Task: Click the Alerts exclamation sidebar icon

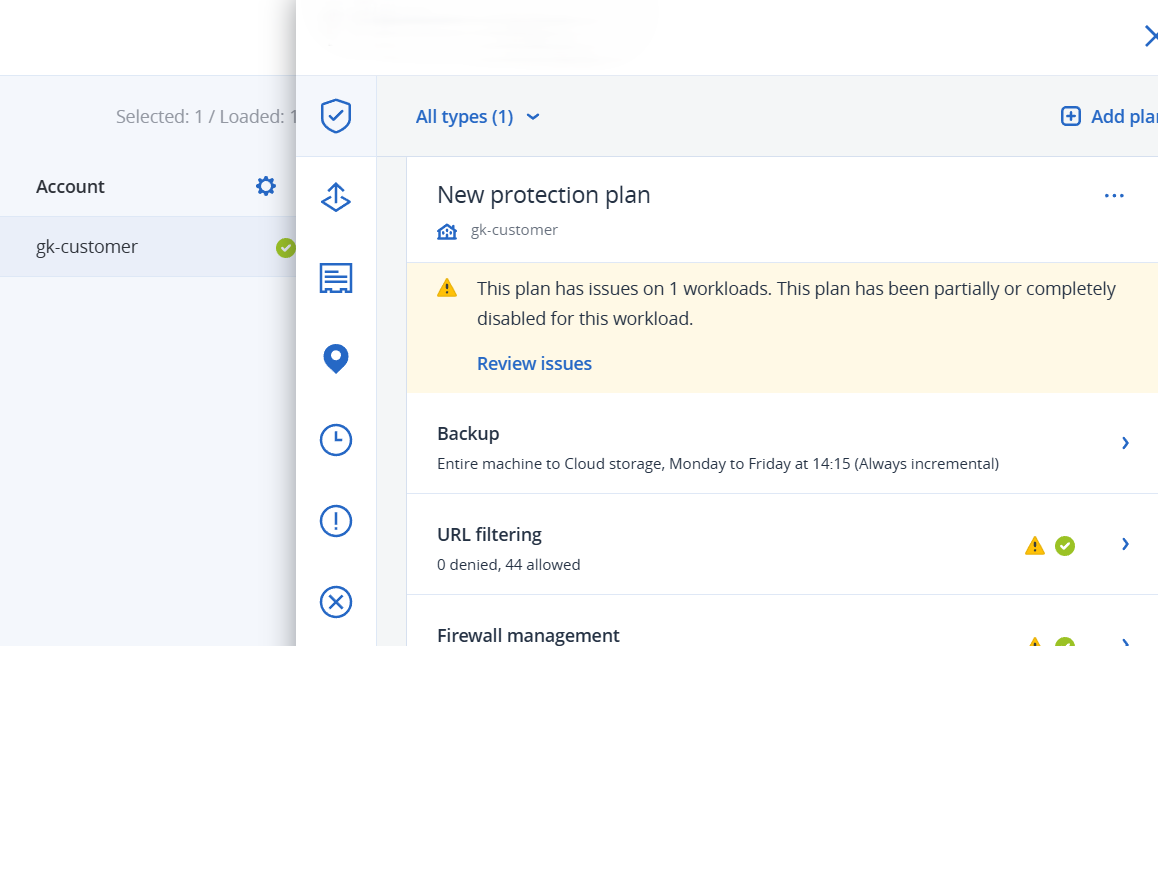Action: point(336,521)
